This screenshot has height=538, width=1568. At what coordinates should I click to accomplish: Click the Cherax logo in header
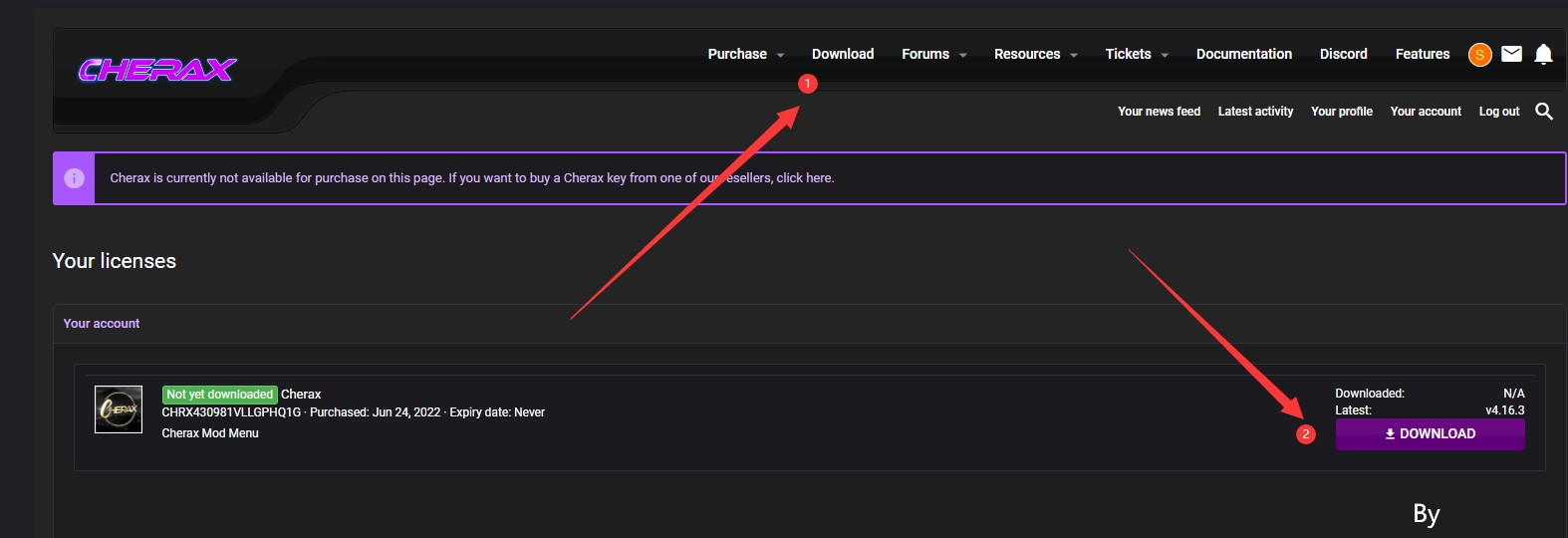click(156, 70)
